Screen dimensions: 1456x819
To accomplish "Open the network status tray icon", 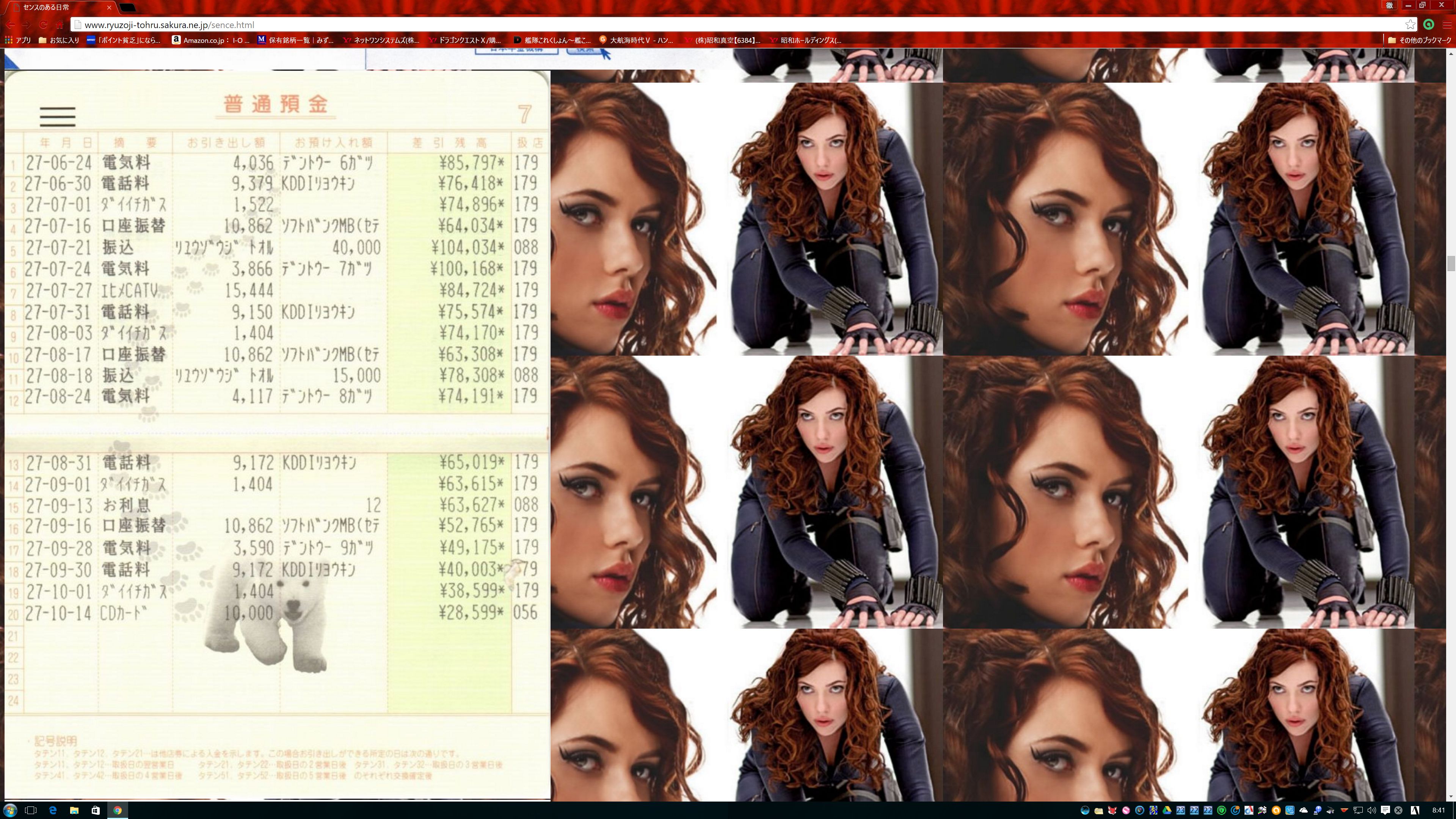I will tap(1358, 811).
